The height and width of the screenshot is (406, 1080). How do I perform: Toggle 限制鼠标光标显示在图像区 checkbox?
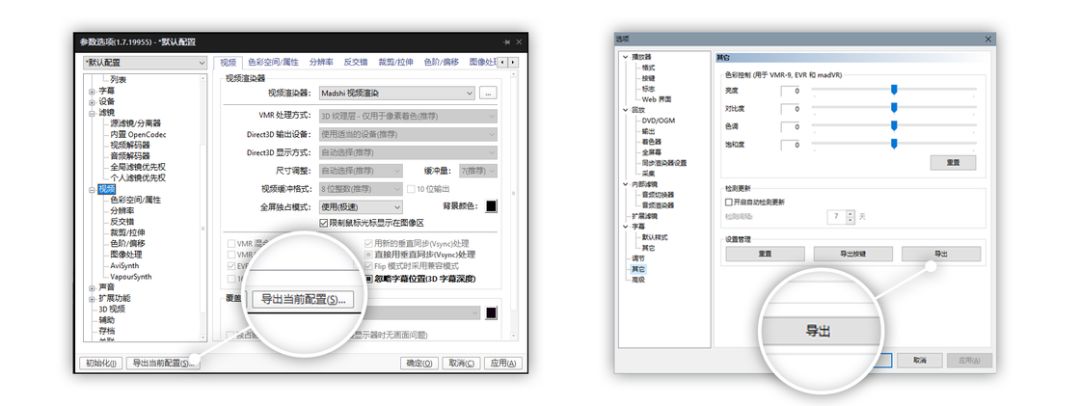[324, 223]
